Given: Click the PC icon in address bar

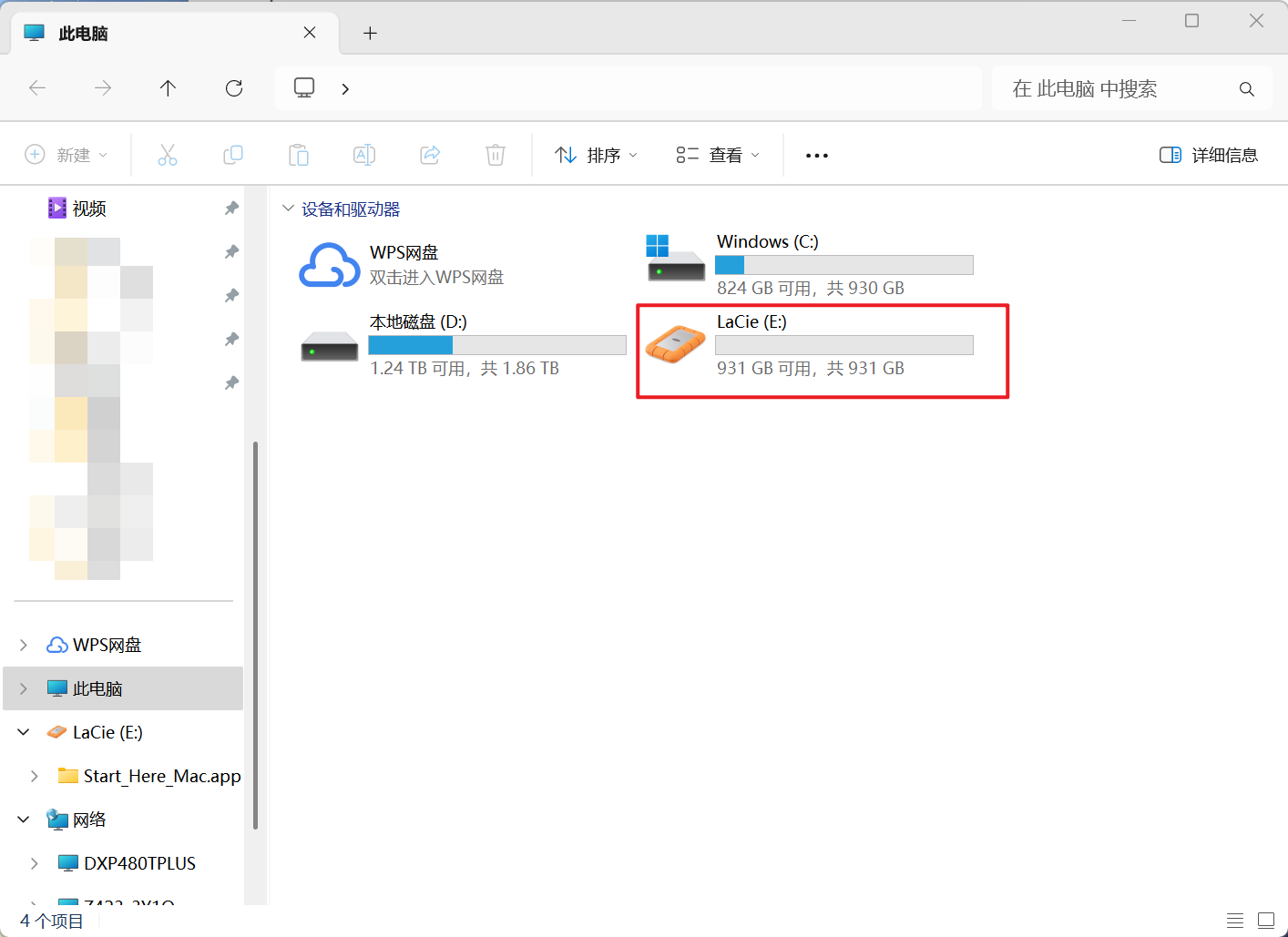Looking at the screenshot, I should tap(304, 87).
